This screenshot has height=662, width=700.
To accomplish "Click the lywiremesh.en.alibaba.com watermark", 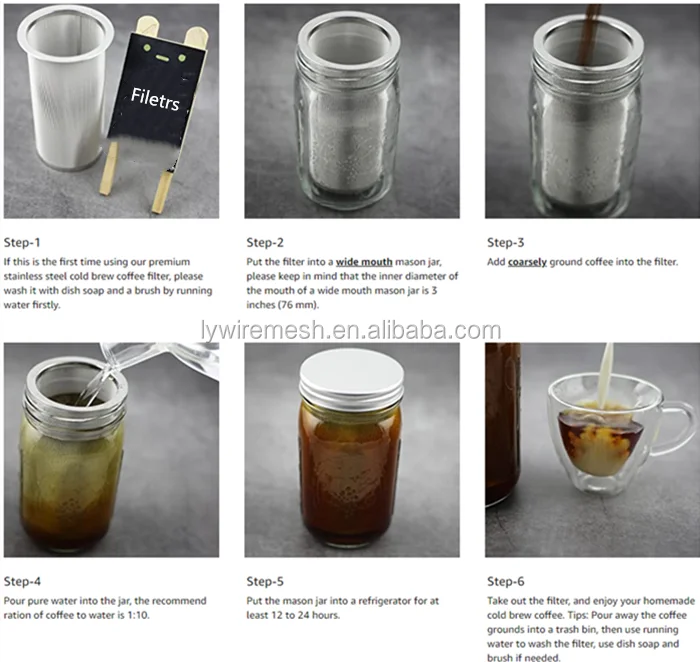I will pos(351,330).
